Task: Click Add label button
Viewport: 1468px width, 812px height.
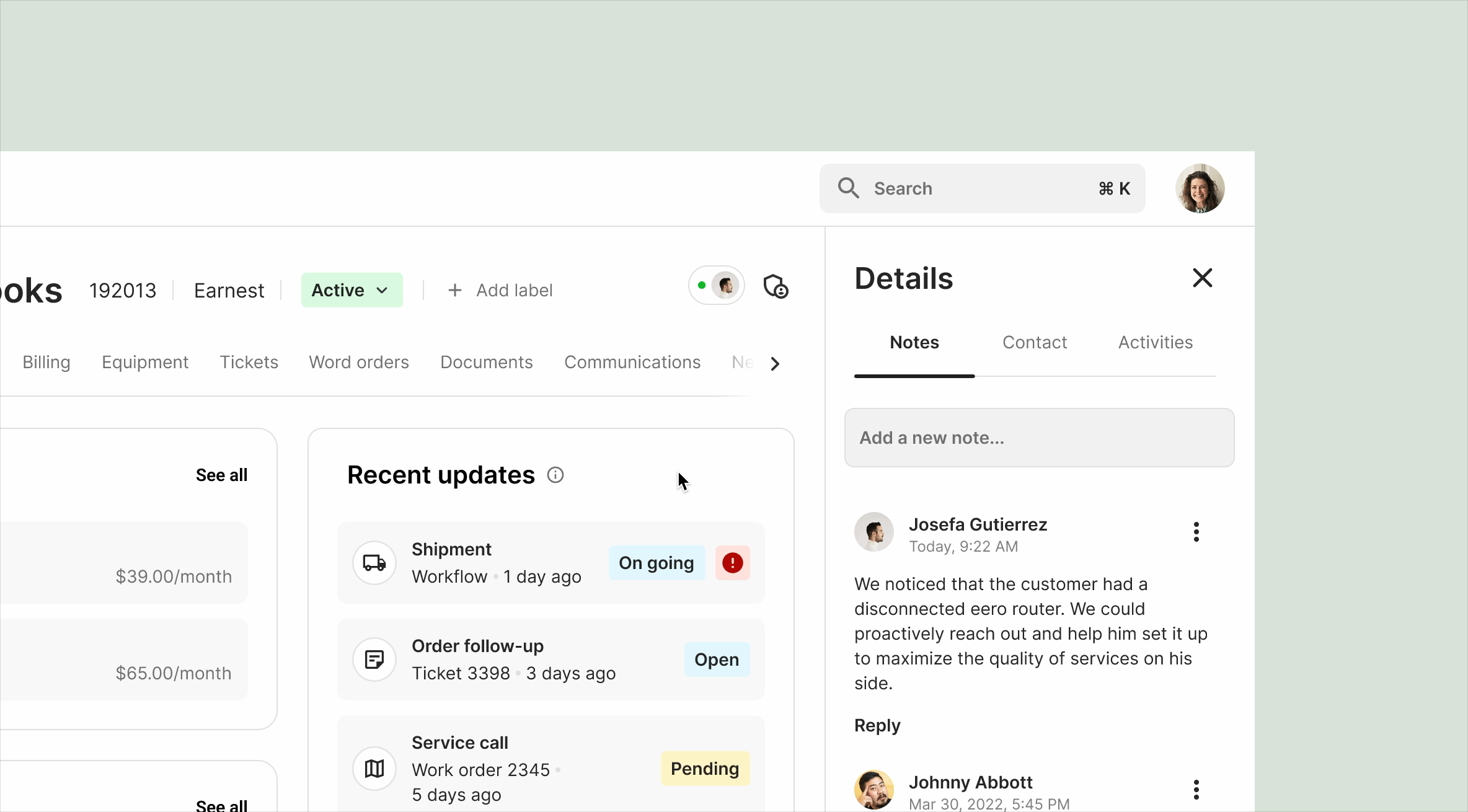Action: pyautogui.click(x=500, y=290)
